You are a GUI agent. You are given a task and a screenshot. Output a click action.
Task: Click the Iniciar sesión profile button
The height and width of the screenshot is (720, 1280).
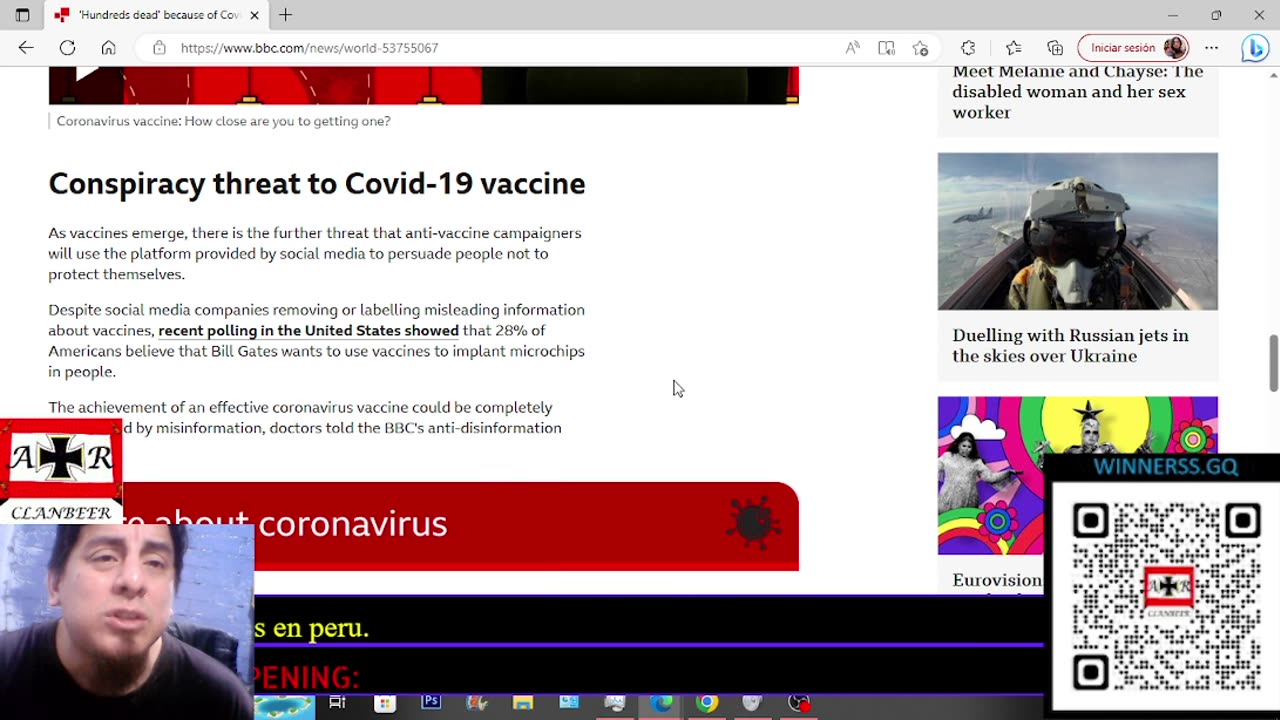[x=1133, y=48]
